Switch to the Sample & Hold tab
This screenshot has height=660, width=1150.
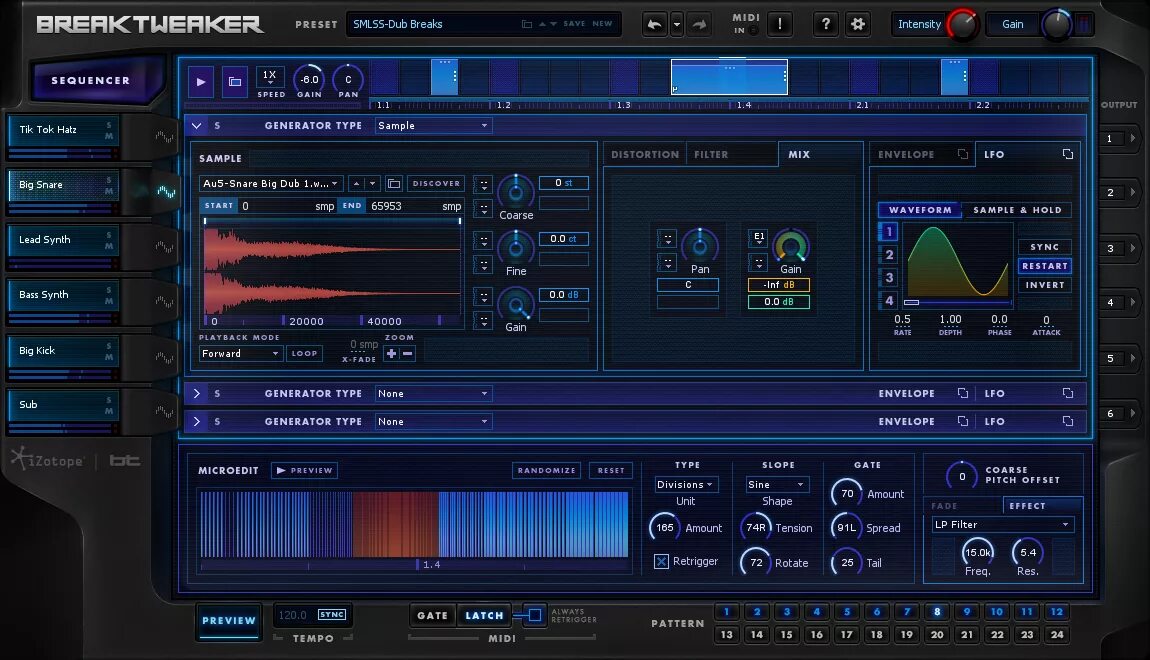pyautogui.click(x=1017, y=210)
